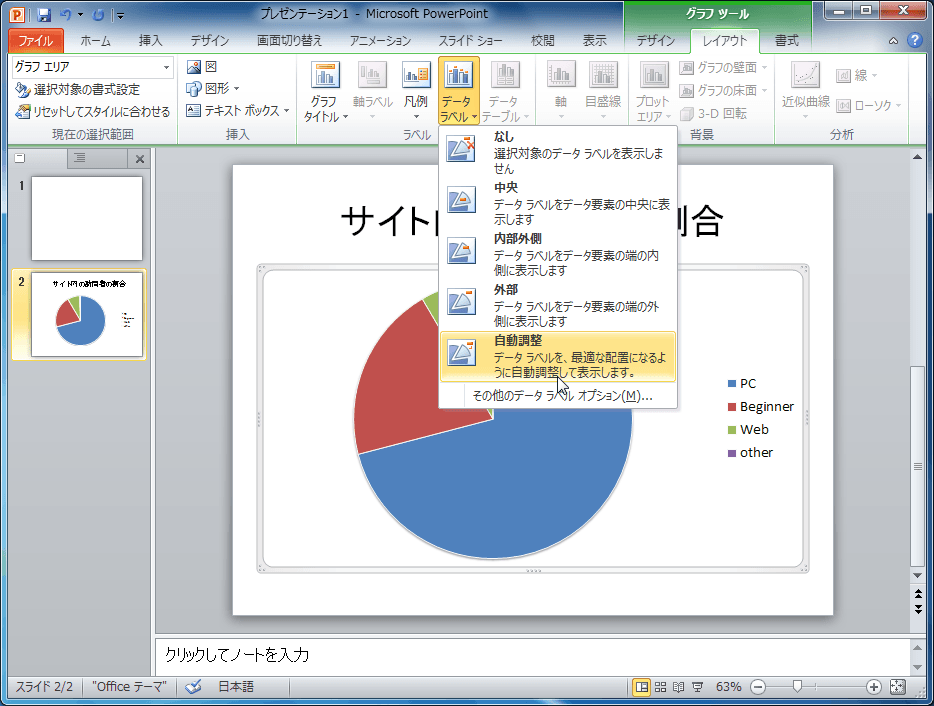Viewport: 934px width, 706px height.
Task: Switch to the 校閲 tab
Action: pyautogui.click(x=543, y=41)
